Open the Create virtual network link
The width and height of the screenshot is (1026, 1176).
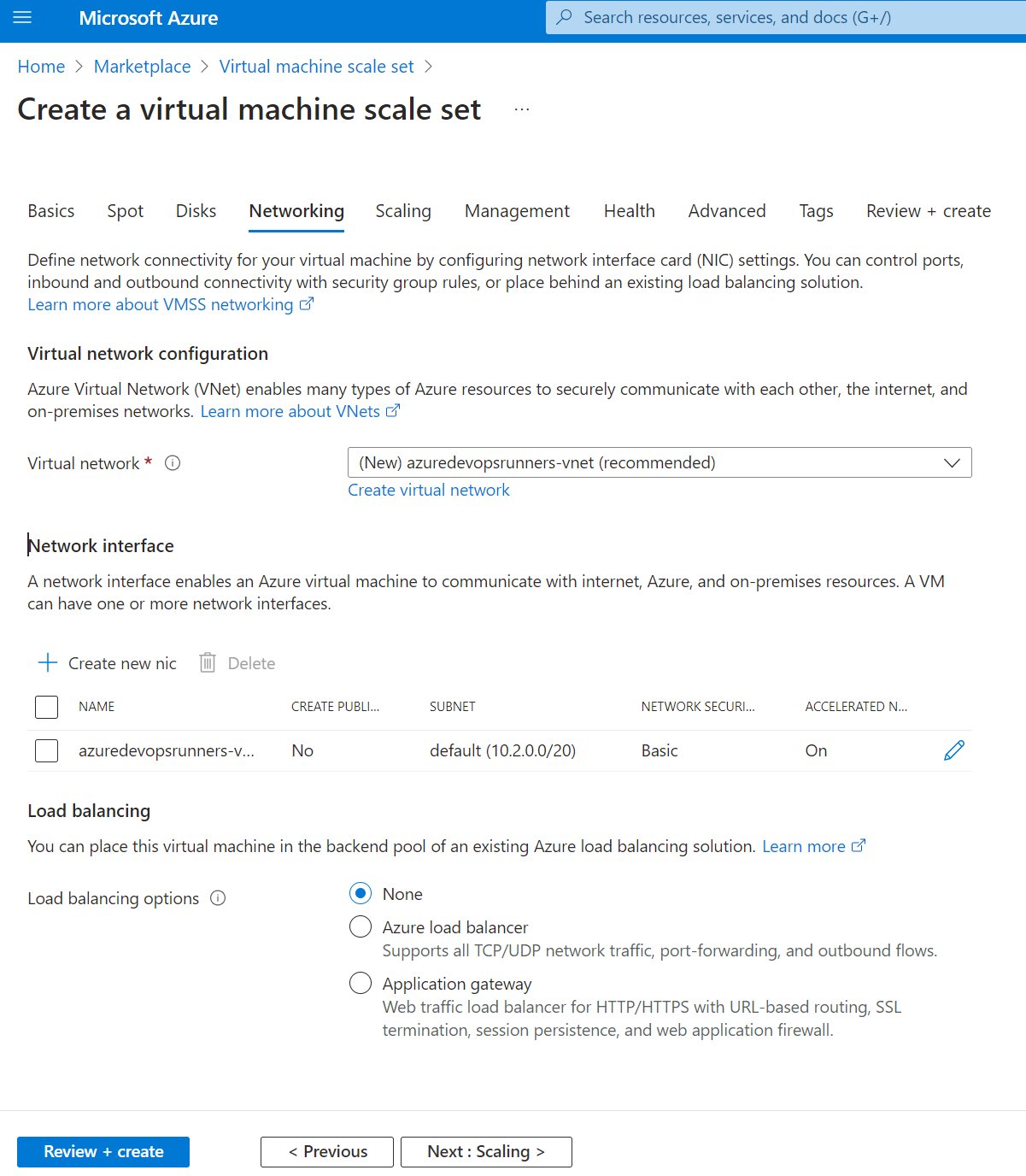pos(428,490)
